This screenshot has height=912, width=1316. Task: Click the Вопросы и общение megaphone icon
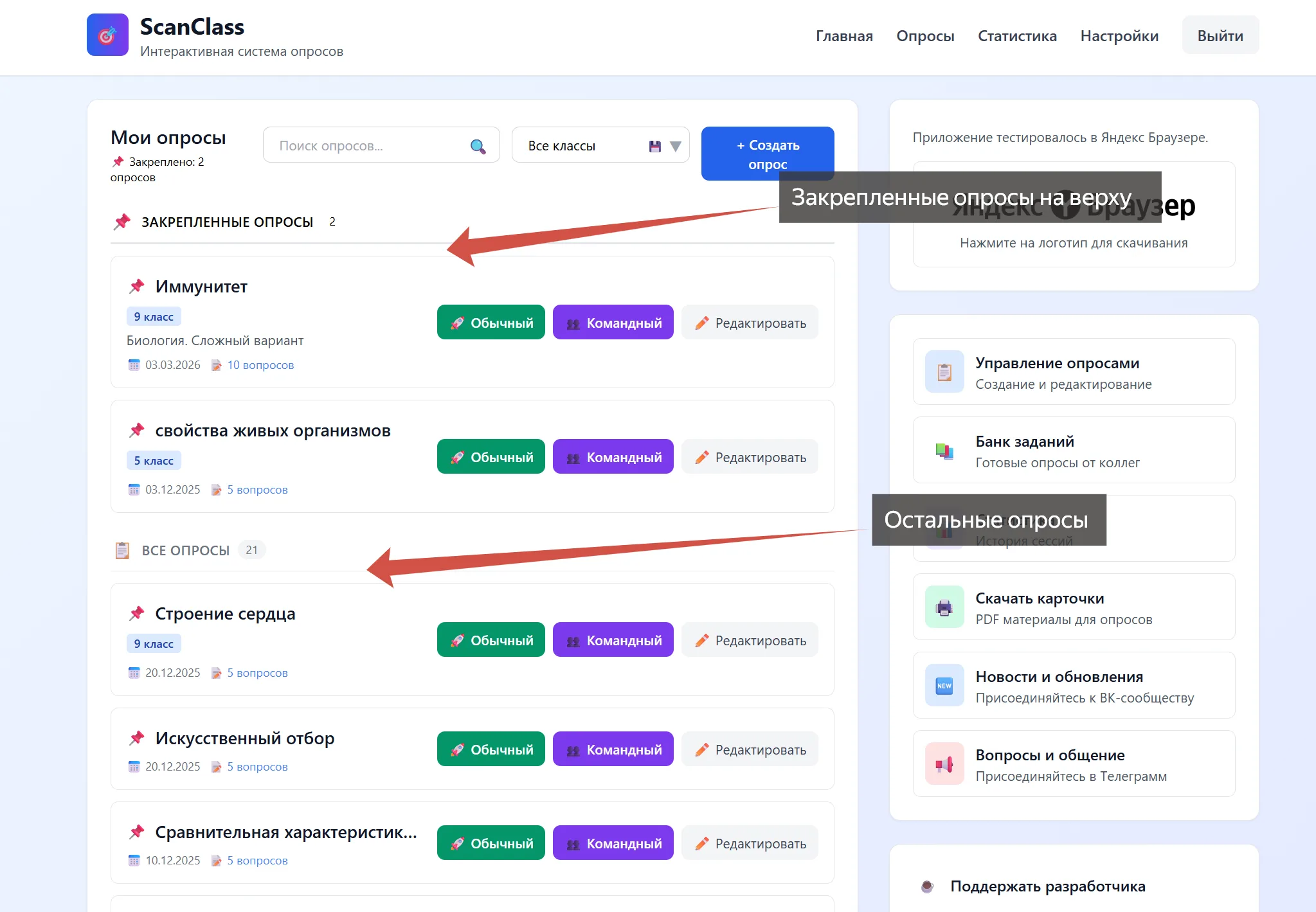click(944, 764)
